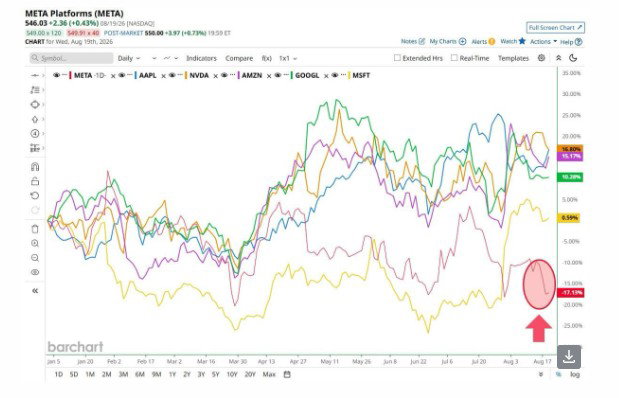Switch to dark mode moon icon
Screen dimensions: 619x398
[x=573, y=58]
